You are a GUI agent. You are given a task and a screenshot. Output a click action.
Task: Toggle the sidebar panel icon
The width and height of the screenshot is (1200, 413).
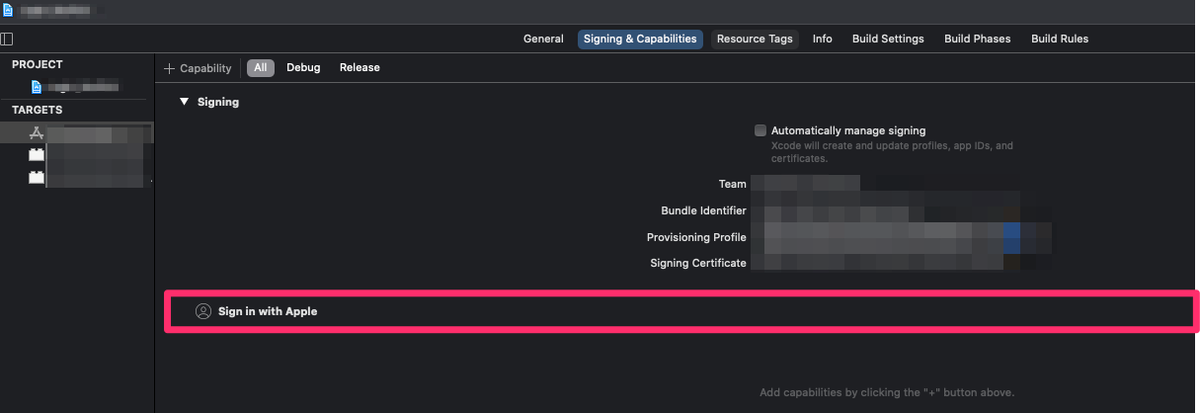click(x=7, y=39)
